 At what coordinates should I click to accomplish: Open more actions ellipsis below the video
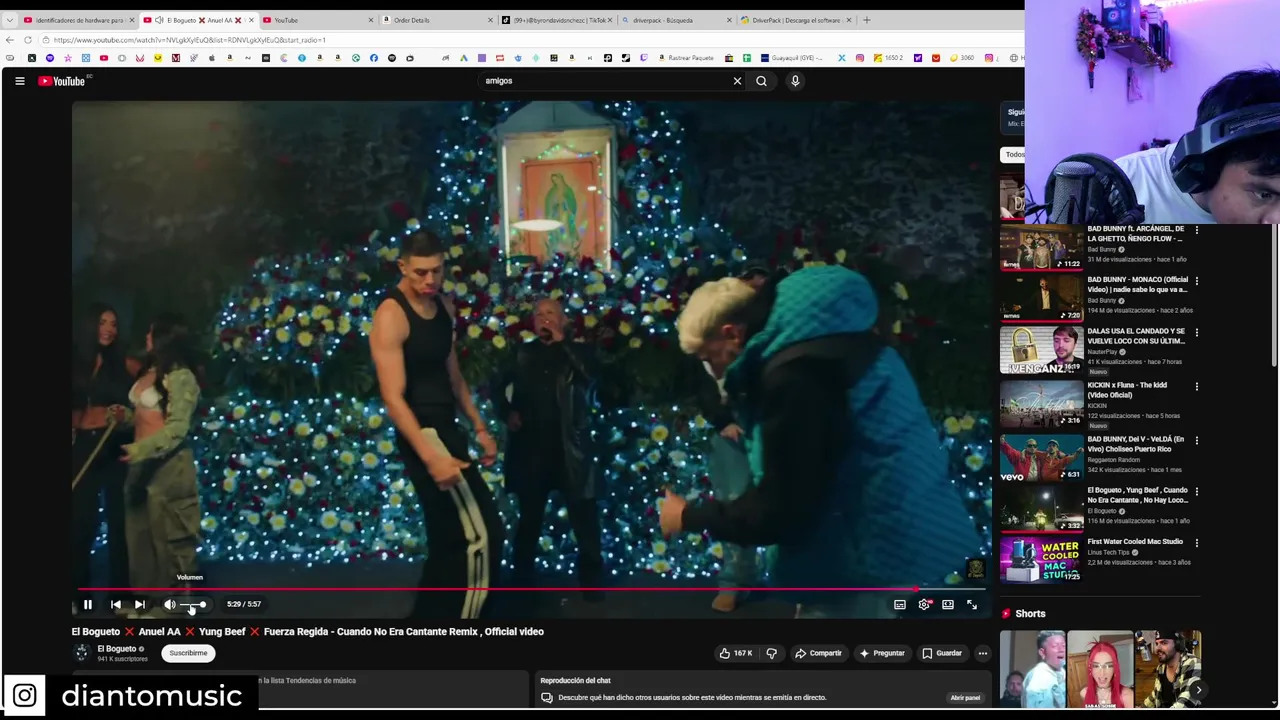[983, 653]
